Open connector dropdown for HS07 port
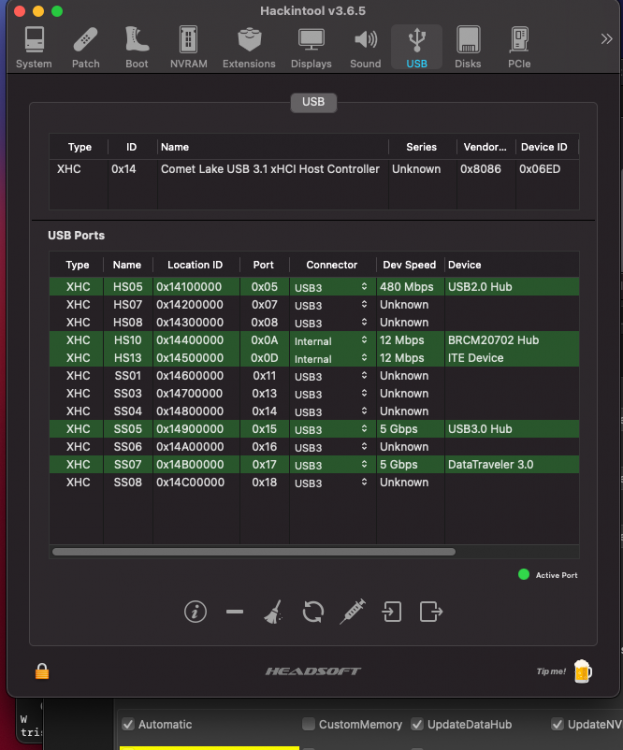623x750 pixels. point(331,305)
